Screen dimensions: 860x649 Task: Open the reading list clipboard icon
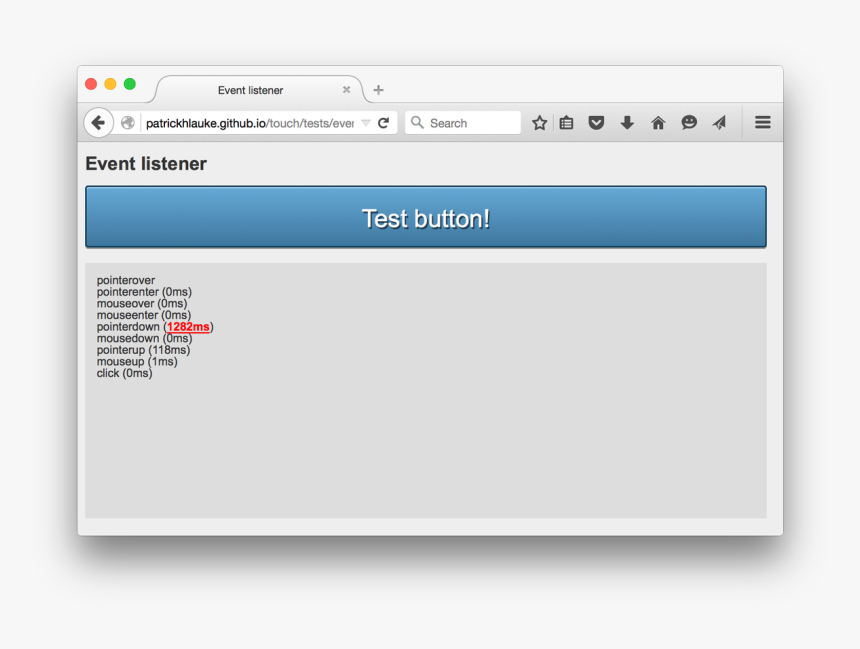tap(566, 122)
